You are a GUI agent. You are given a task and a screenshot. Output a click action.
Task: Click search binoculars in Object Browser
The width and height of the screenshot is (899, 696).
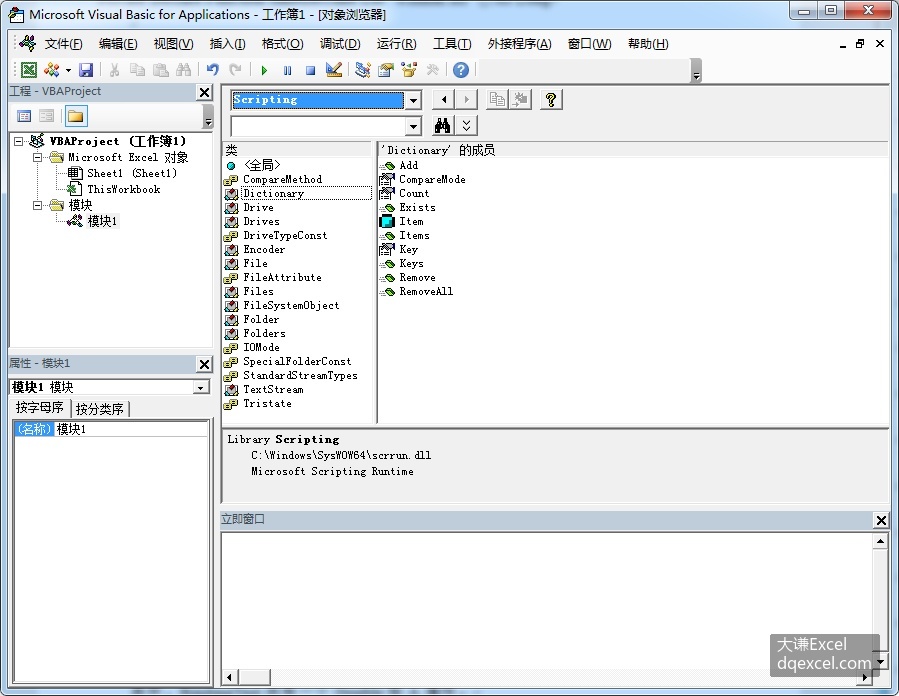point(442,126)
